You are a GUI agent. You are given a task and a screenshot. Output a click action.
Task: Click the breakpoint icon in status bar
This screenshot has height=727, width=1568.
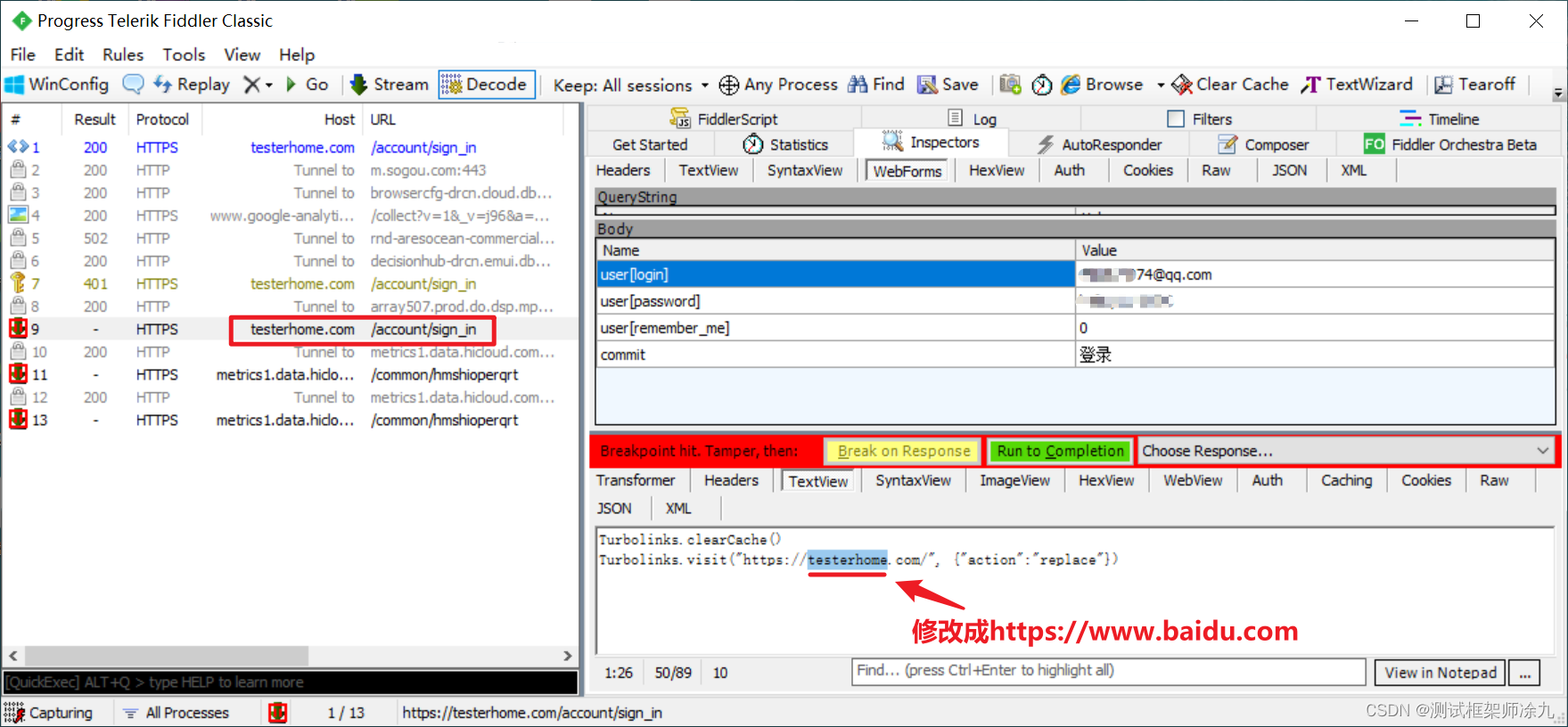tap(278, 713)
